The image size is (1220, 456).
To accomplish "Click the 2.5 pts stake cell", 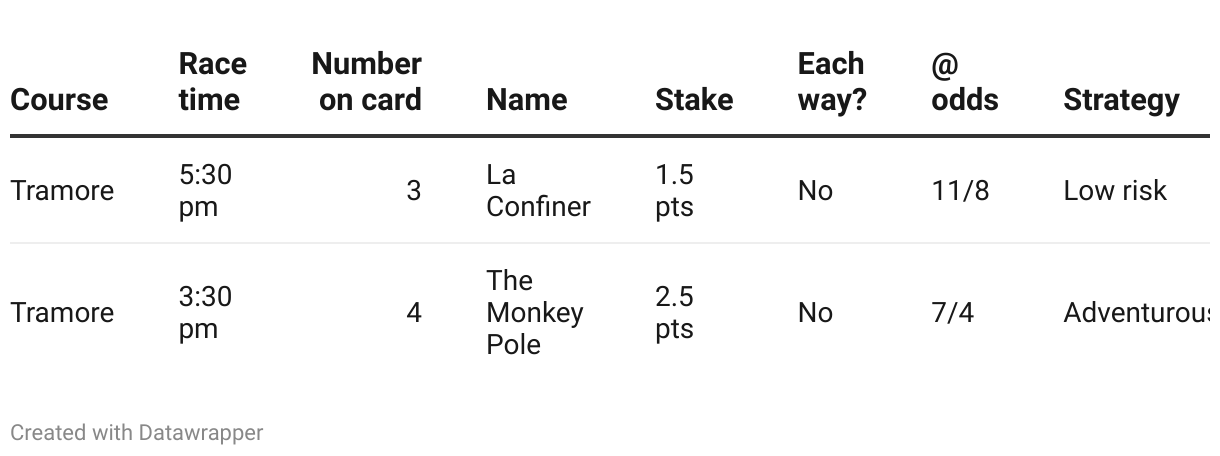I will click(x=675, y=312).
